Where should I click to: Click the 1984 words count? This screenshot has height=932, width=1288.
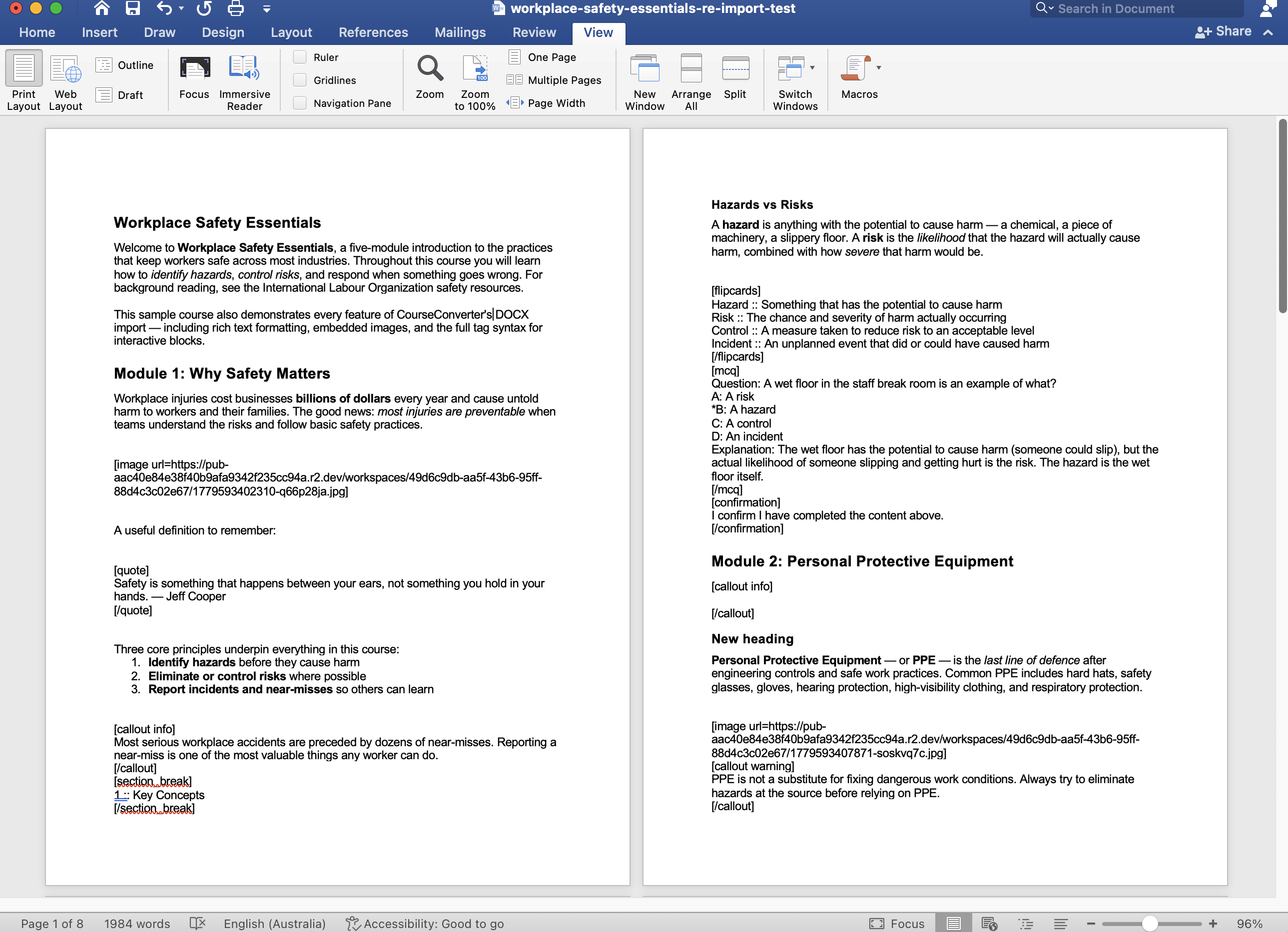pyautogui.click(x=137, y=924)
